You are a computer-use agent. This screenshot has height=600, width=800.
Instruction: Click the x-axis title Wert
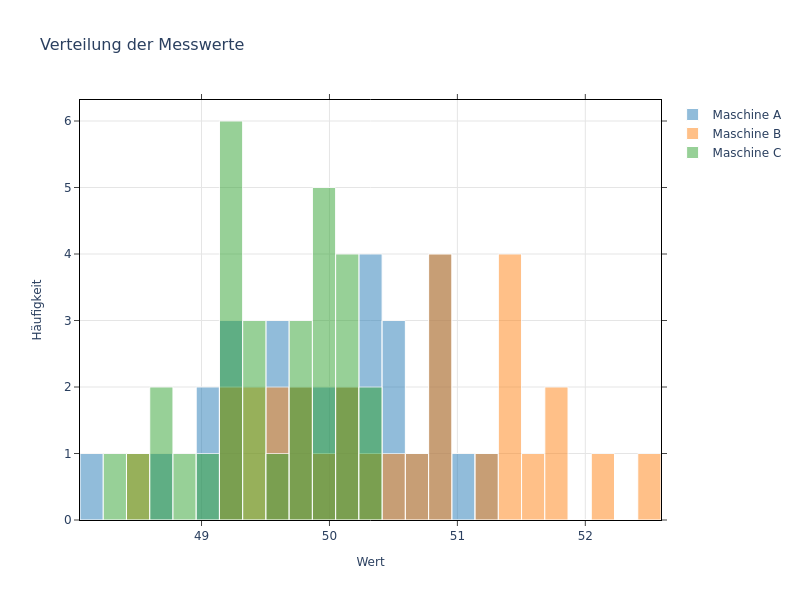click(x=370, y=562)
